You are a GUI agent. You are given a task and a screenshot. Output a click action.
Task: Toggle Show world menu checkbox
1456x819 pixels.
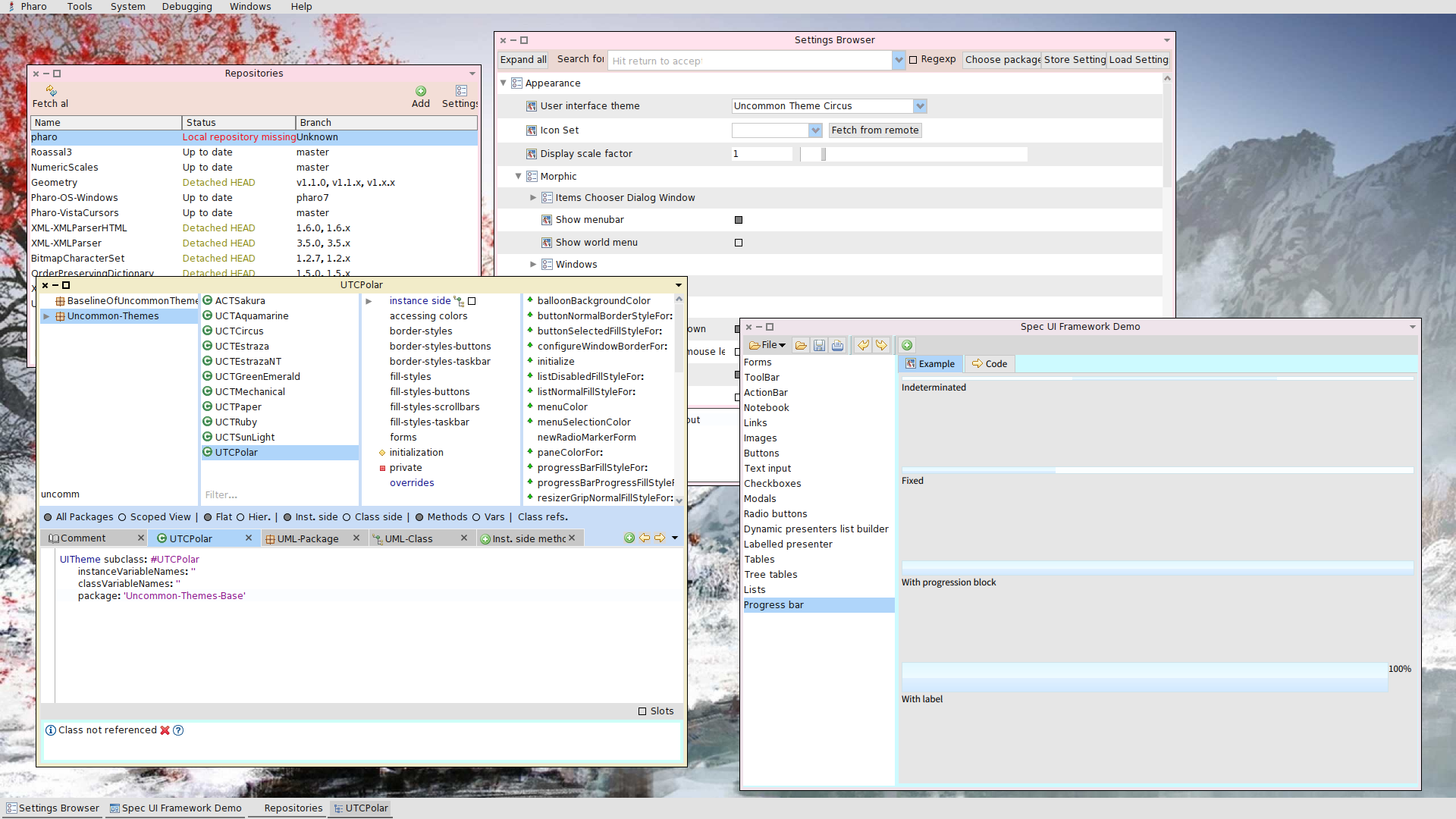pos(739,243)
